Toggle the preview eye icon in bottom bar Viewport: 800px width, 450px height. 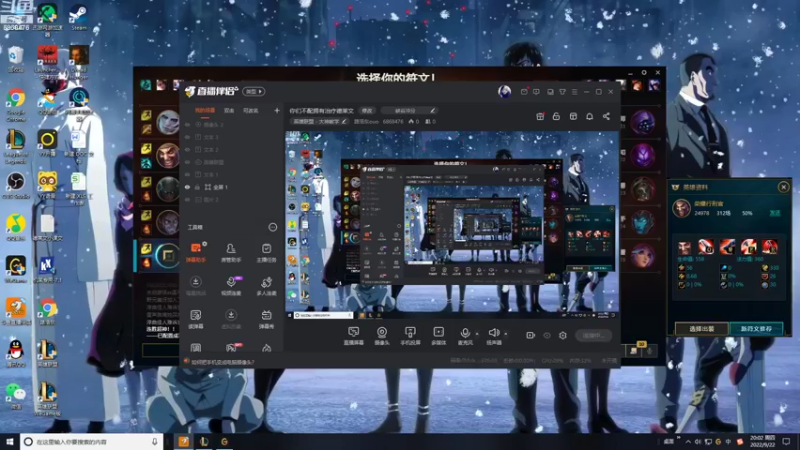coord(547,335)
